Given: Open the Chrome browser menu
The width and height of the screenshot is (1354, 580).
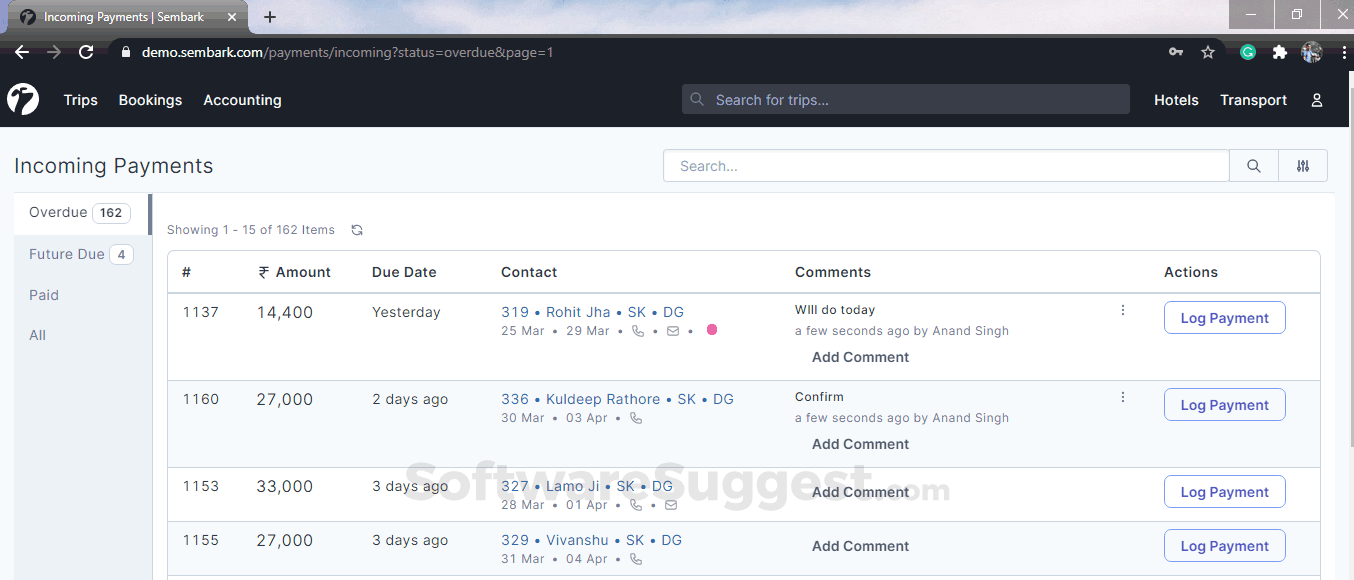Looking at the screenshot, I should [1344, 52].
